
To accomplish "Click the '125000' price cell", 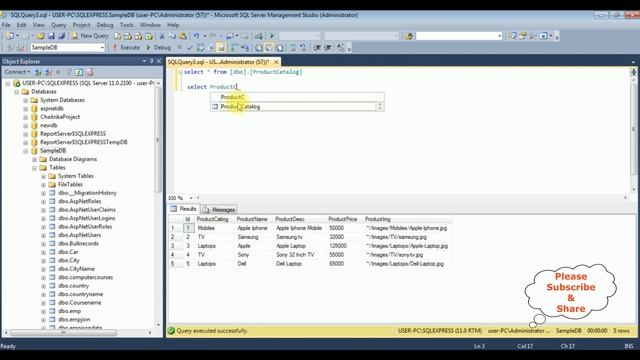I will 338,246.
